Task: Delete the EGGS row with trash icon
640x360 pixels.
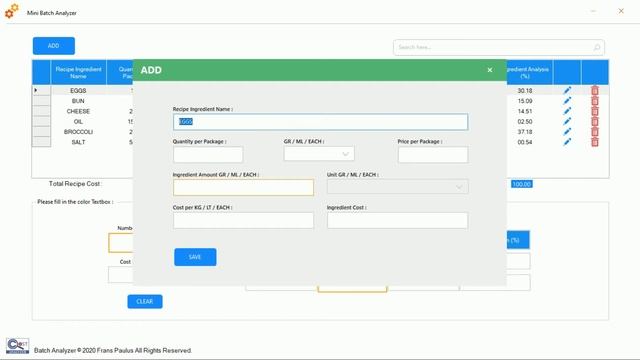Action: (x=595, y=90)
